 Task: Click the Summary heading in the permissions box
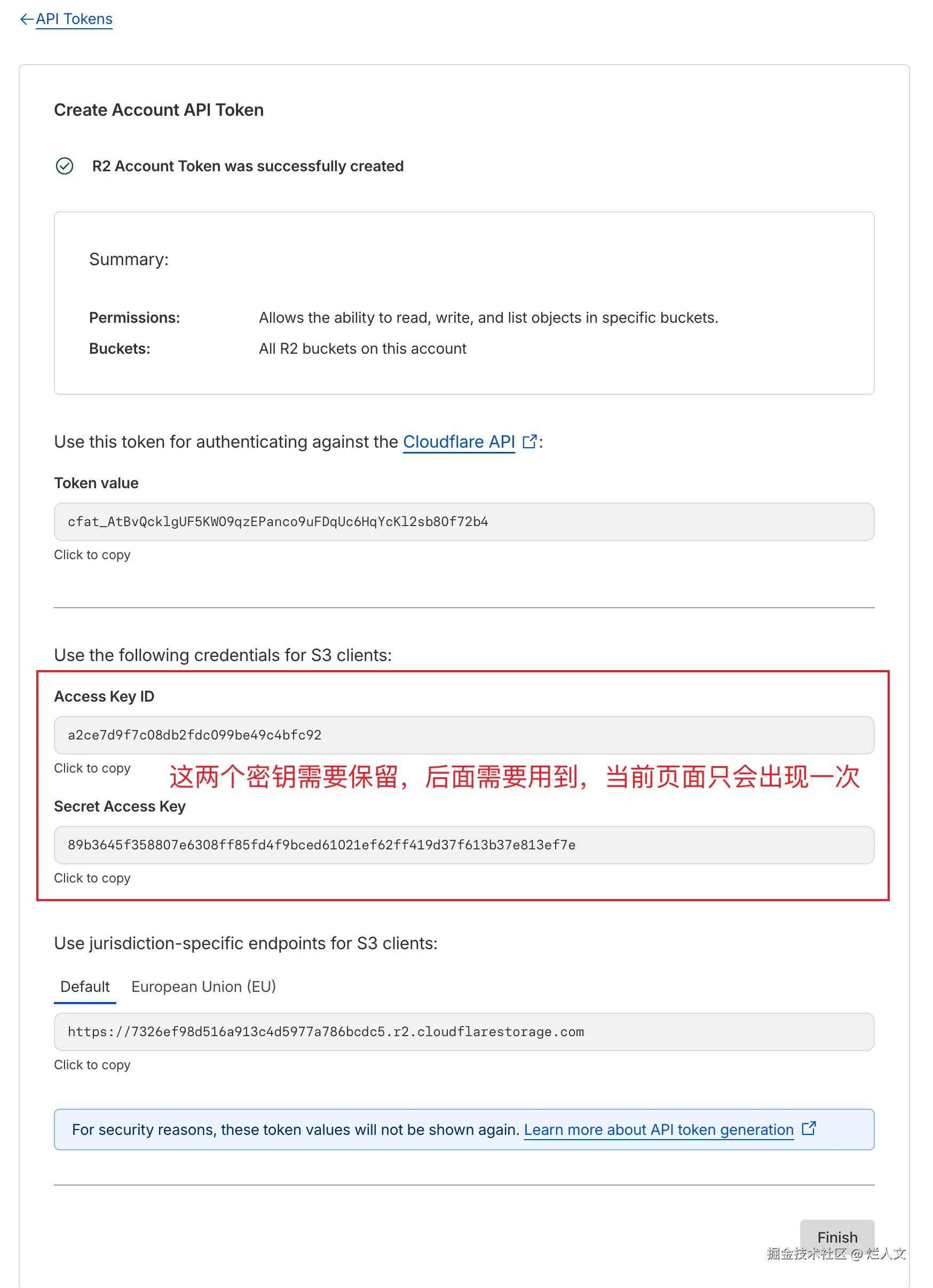point(129,259)
